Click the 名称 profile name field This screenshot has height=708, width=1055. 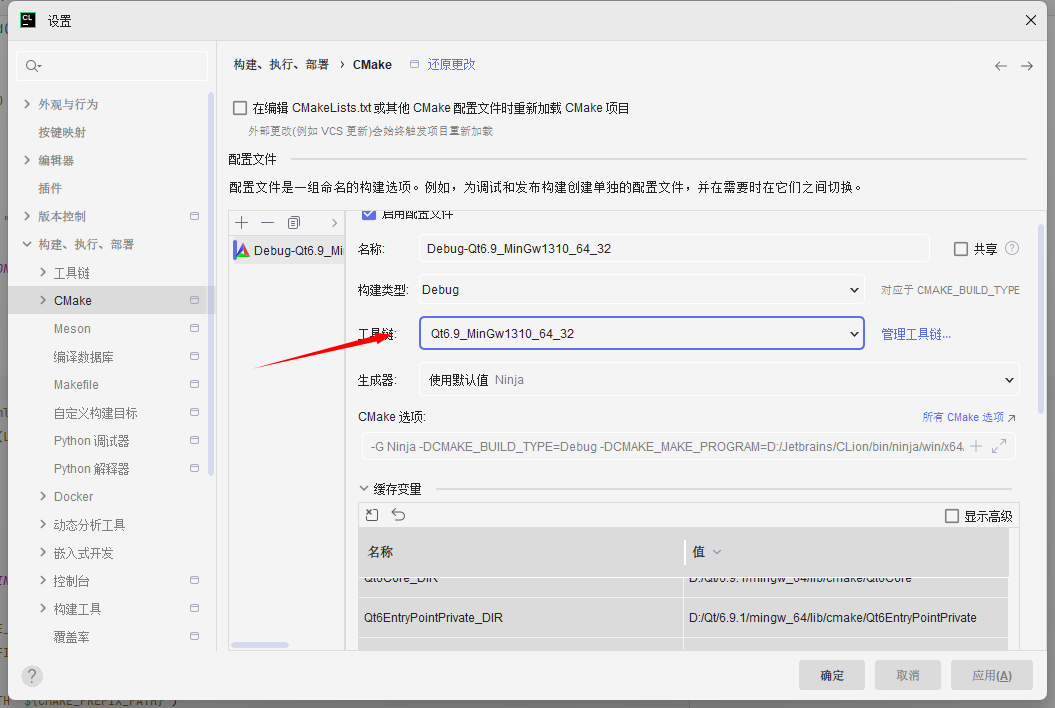(674, 248)
